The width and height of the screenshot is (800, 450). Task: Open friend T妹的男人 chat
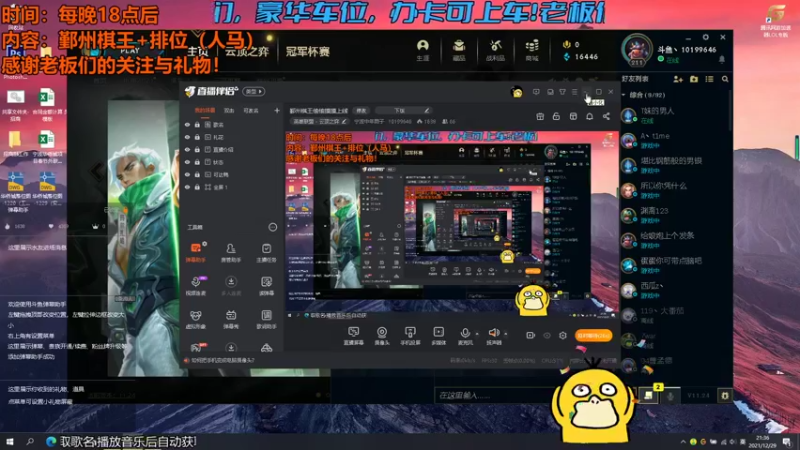(x=674, y=115)
